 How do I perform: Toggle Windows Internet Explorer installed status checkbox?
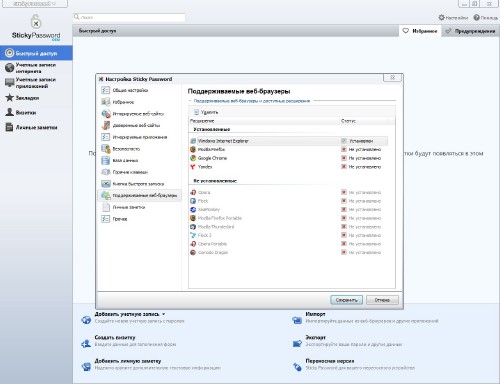(x=344, y=141)
